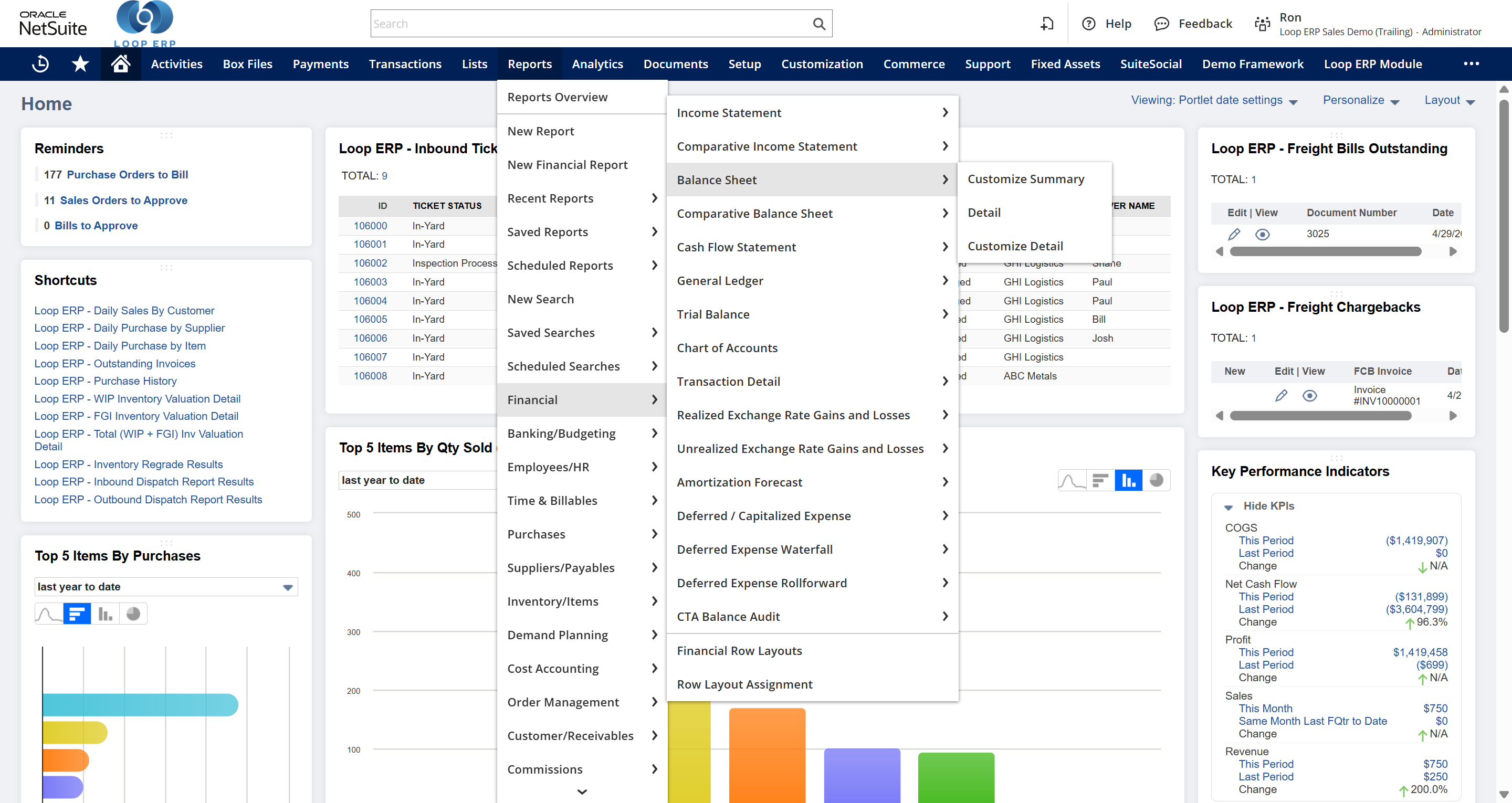The height and width of the screenshot is (803, 1512).
Task: Open the navigation overflow three-dots icon
Action: tap(1471, 64)
